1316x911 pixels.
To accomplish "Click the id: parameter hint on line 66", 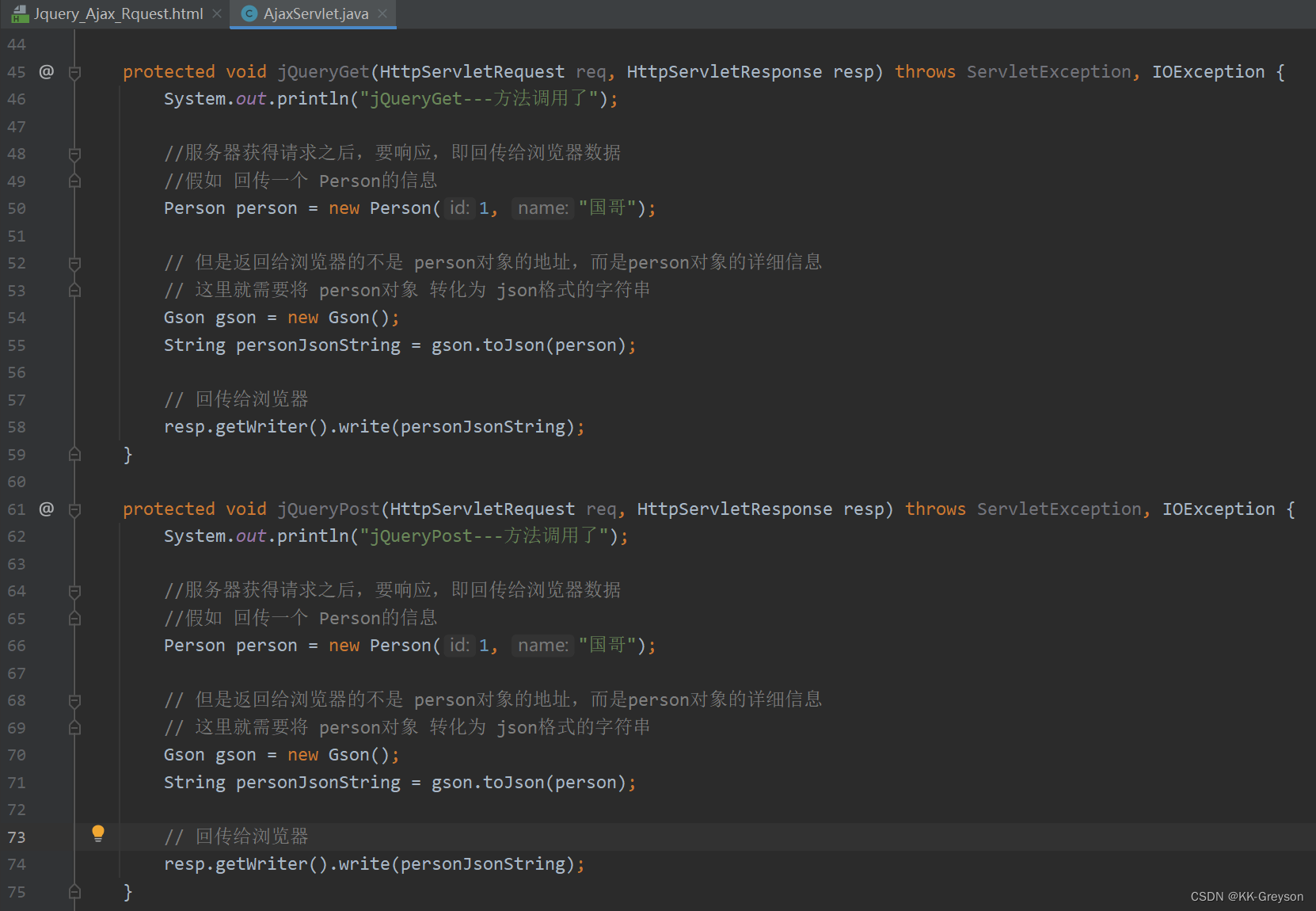I will coord(459,646).
